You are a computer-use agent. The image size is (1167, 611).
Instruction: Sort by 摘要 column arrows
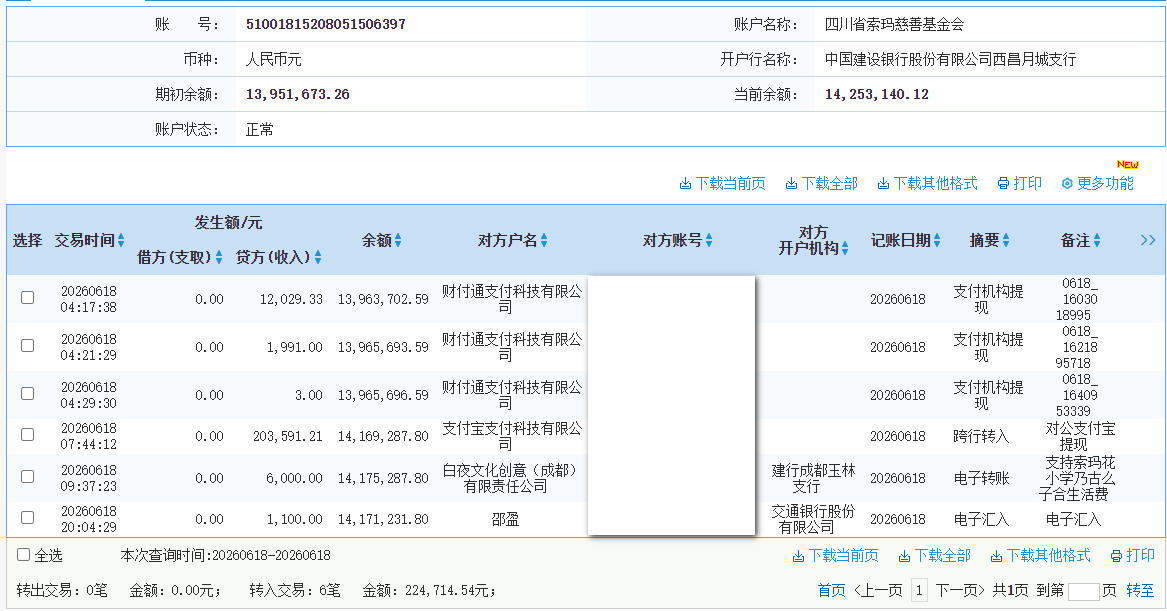click(x=1006, y=240)
